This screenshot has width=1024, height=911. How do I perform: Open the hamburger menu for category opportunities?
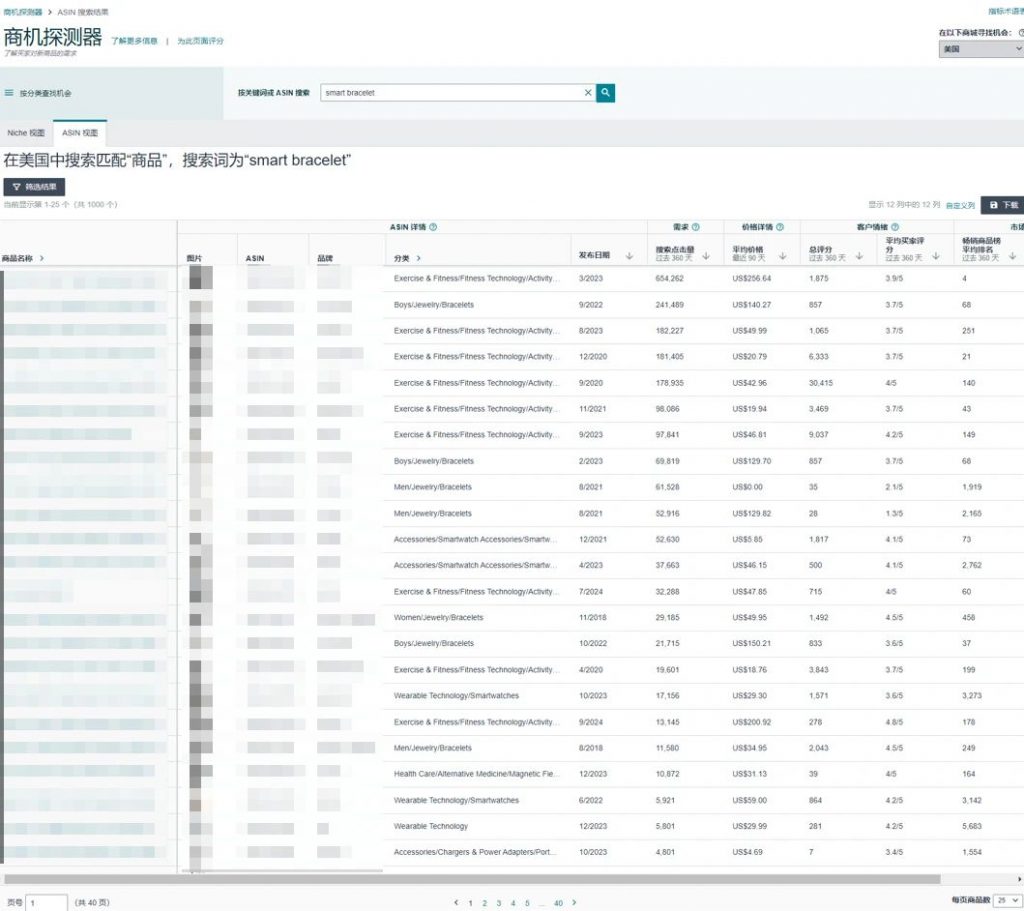9,93
